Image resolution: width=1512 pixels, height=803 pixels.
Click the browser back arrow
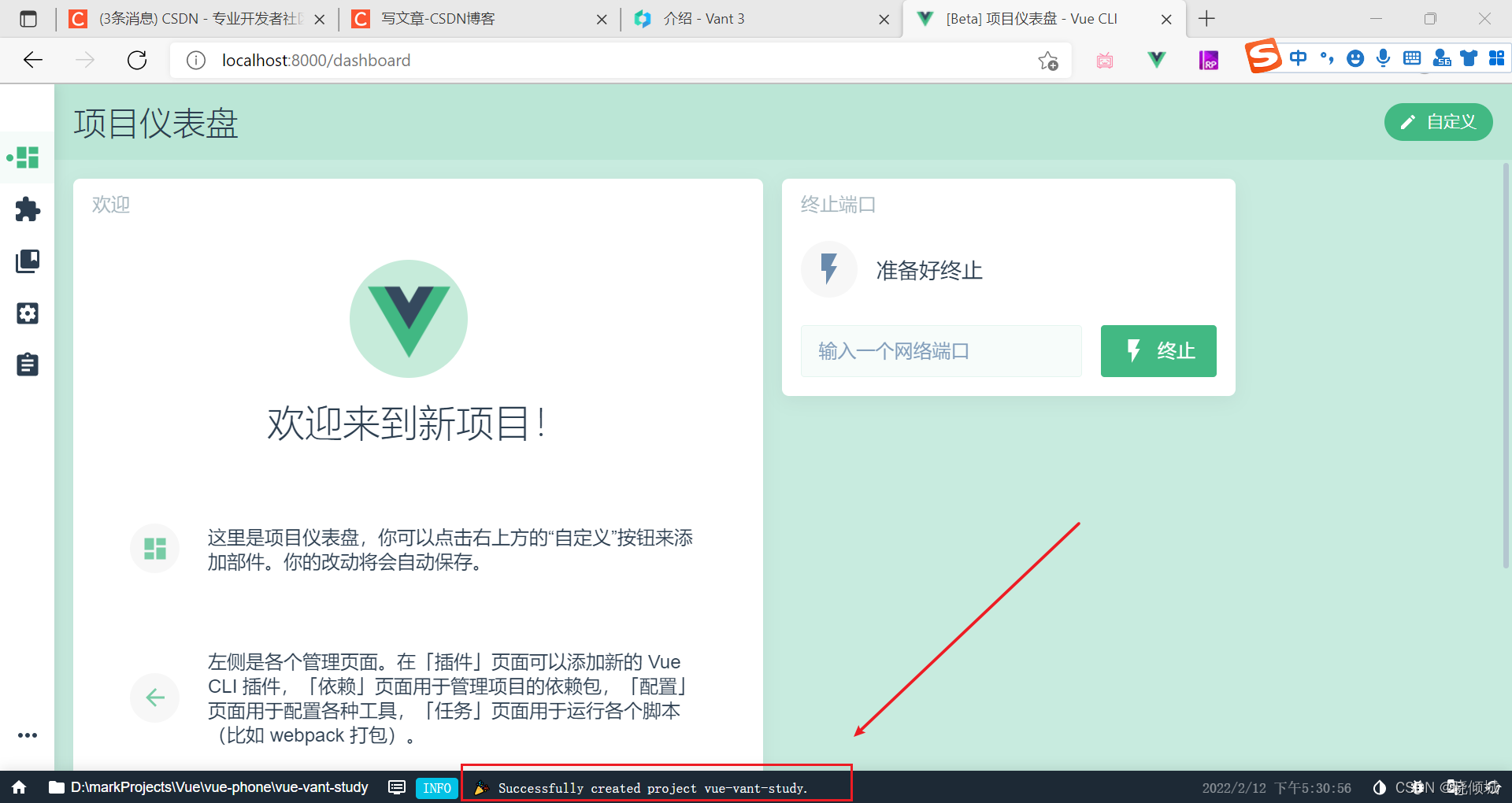[33, 60]
